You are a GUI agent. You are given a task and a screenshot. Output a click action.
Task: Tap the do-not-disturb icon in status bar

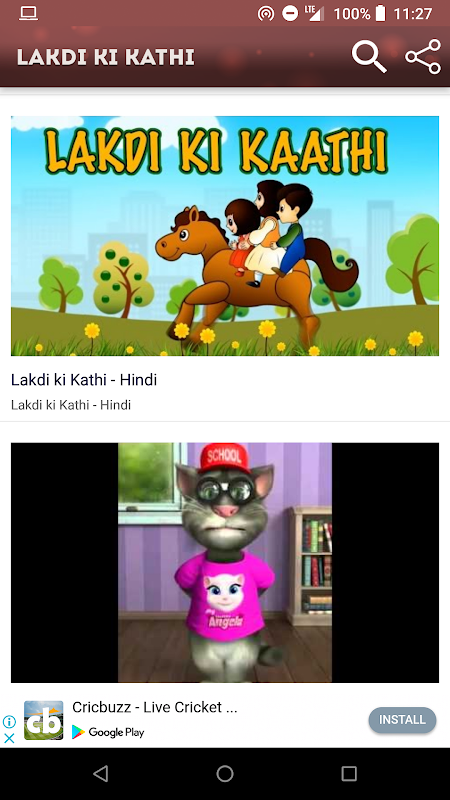pyautogui.click(x=290, y=14)
